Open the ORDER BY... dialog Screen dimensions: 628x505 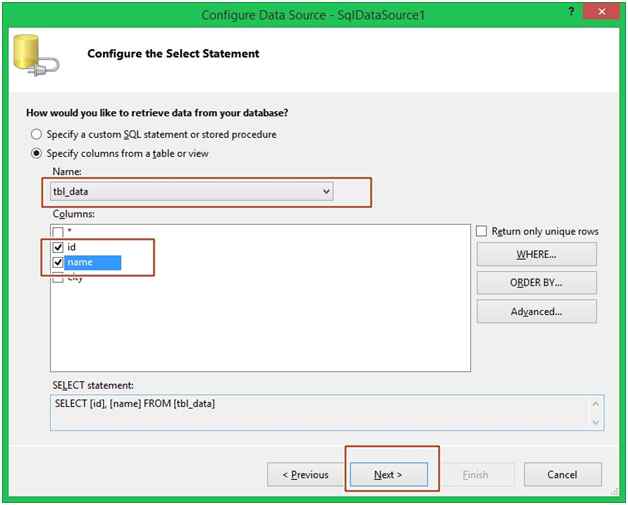(x=536, y=283)
